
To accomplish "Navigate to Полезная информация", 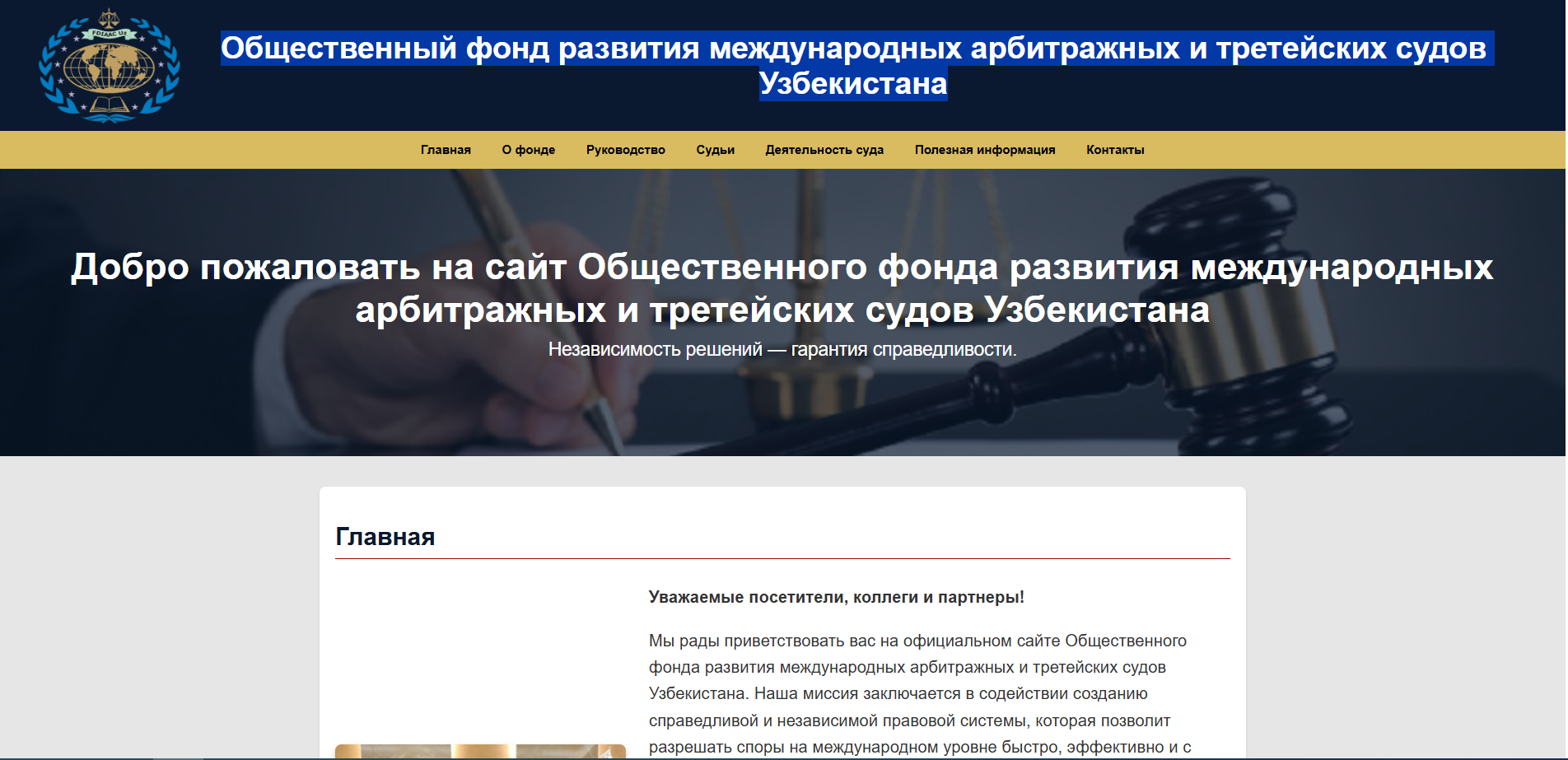I will click(x=984, y=150).
